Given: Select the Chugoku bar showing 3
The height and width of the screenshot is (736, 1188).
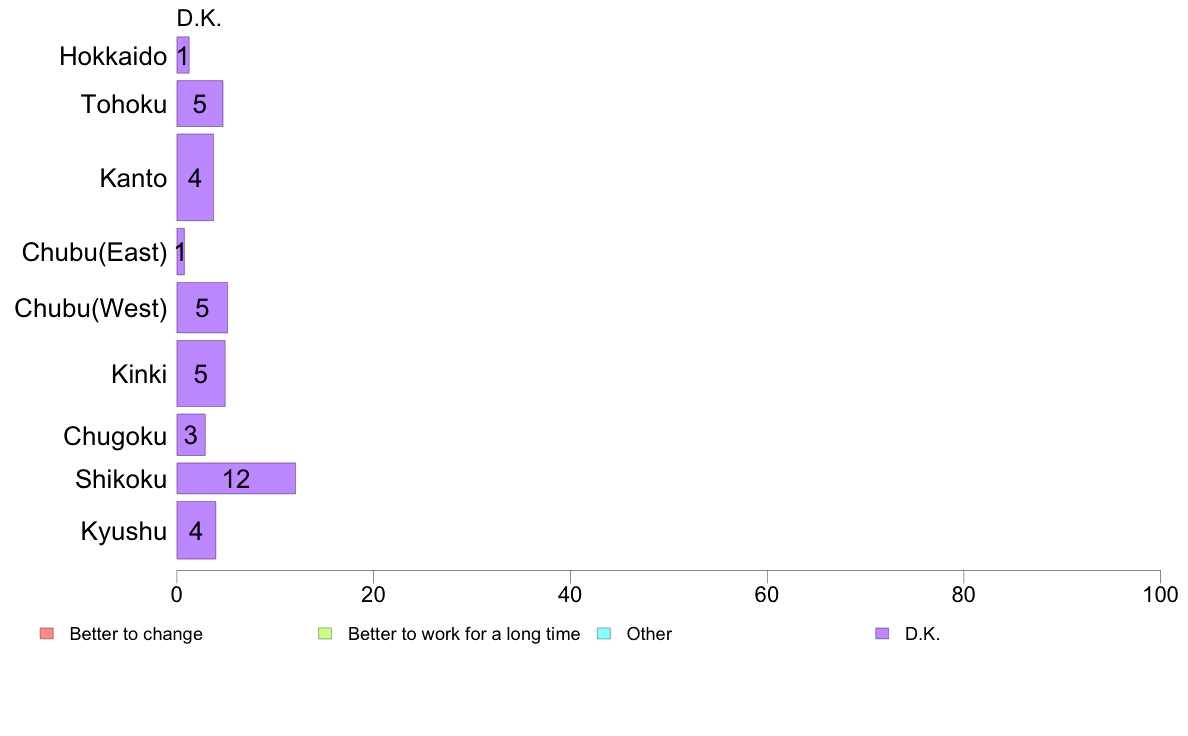Looking at the screenshot, I should [191, 435].
